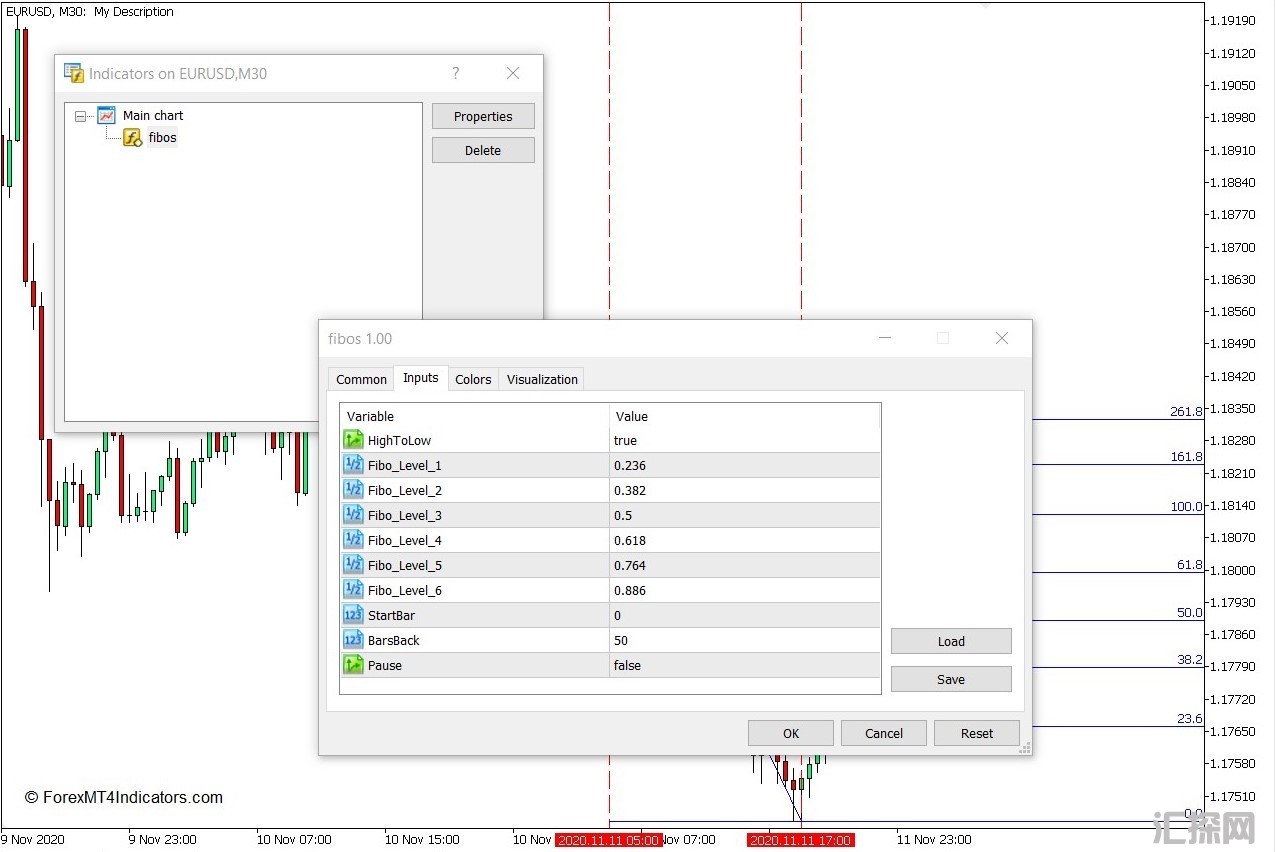Click the Main chart icon in tree
Viewport: 1275px width, 852px height.
(107, 115)
